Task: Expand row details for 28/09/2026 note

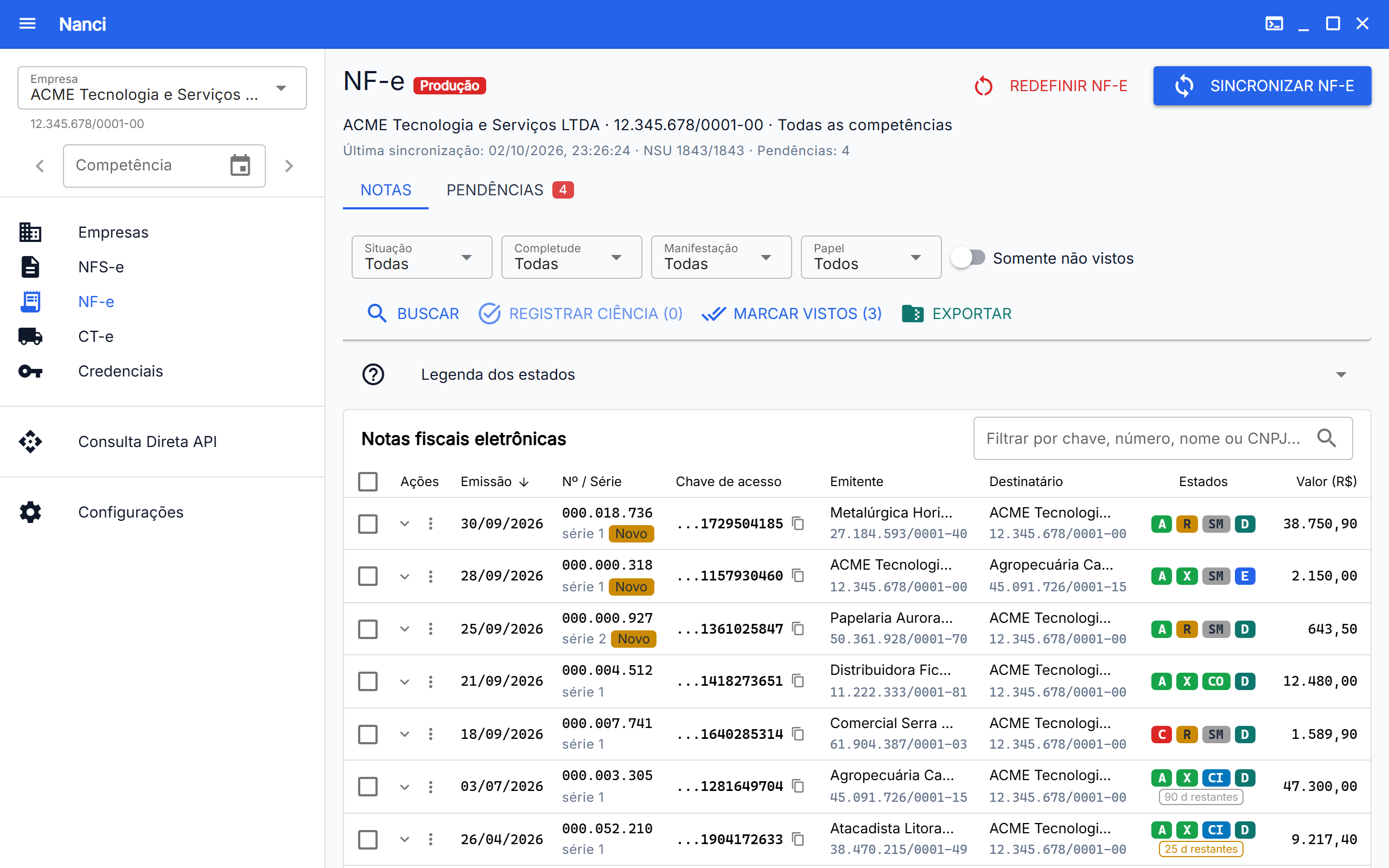Action: point(405,576)
